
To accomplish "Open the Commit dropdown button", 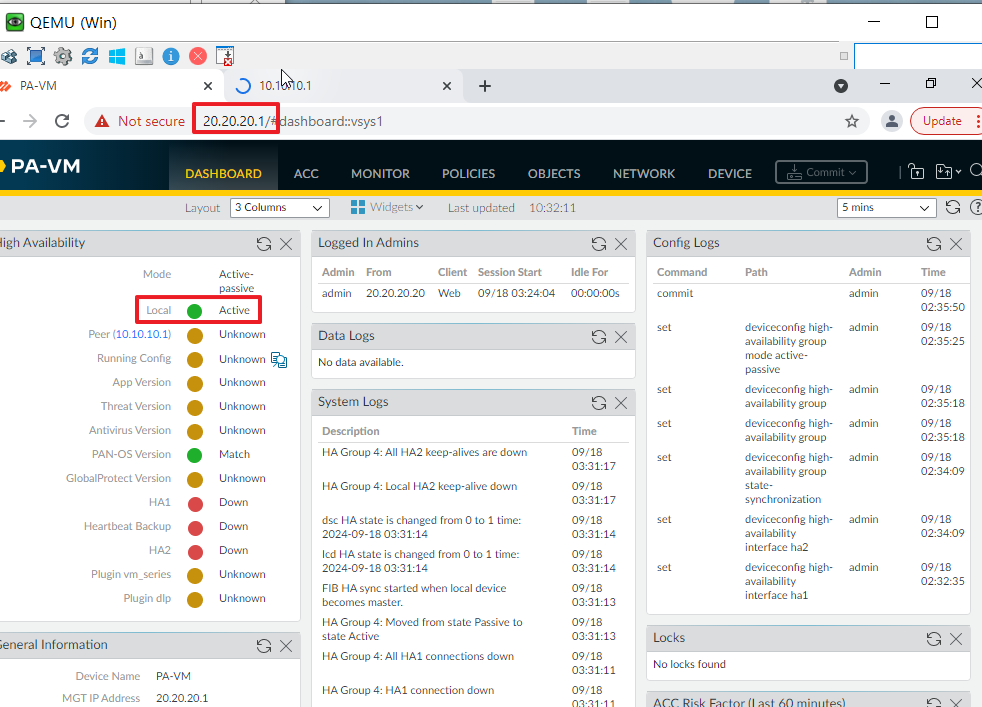I will click(821, 172).
